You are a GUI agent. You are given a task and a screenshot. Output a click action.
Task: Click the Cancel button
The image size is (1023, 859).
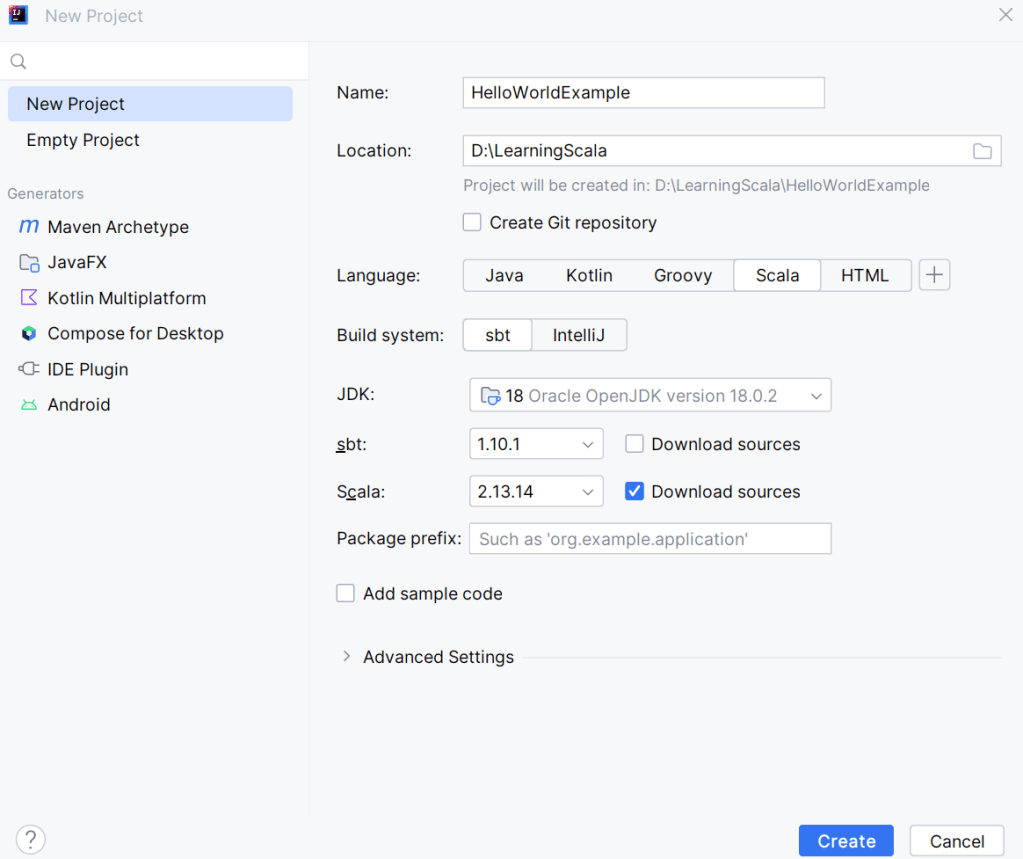coord(956,841)
